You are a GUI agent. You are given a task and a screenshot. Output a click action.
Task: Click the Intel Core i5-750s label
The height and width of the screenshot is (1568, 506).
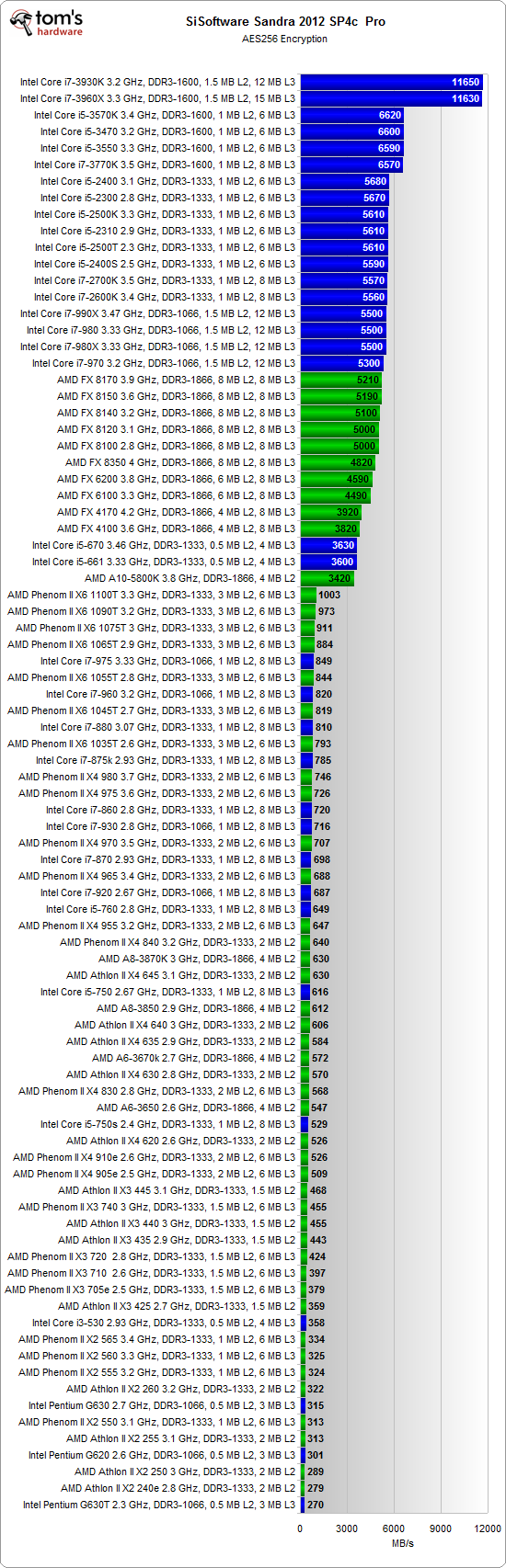(x=167, y=1124)
